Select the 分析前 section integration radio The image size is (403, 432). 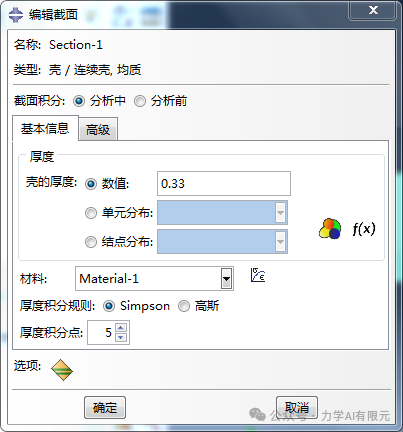tap(140, 101)
